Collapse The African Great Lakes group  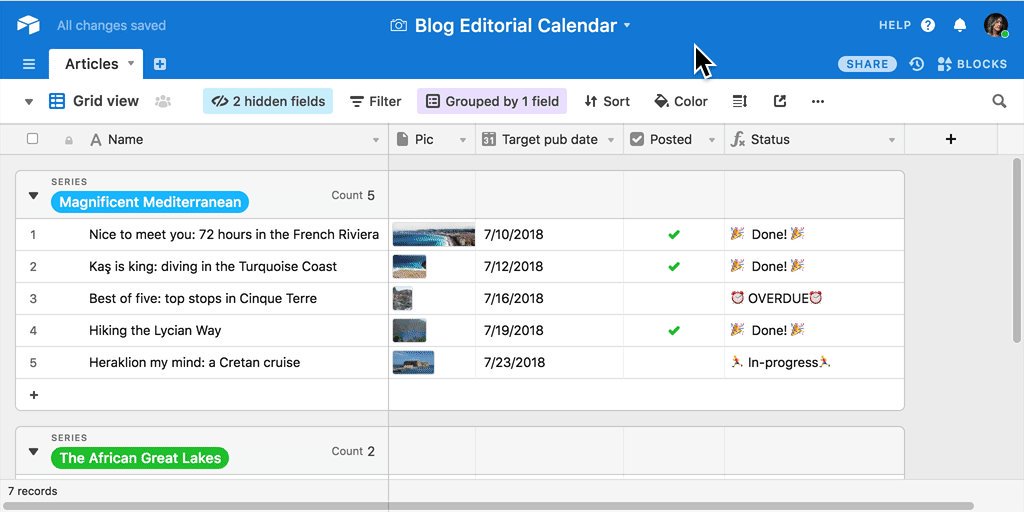33,452
